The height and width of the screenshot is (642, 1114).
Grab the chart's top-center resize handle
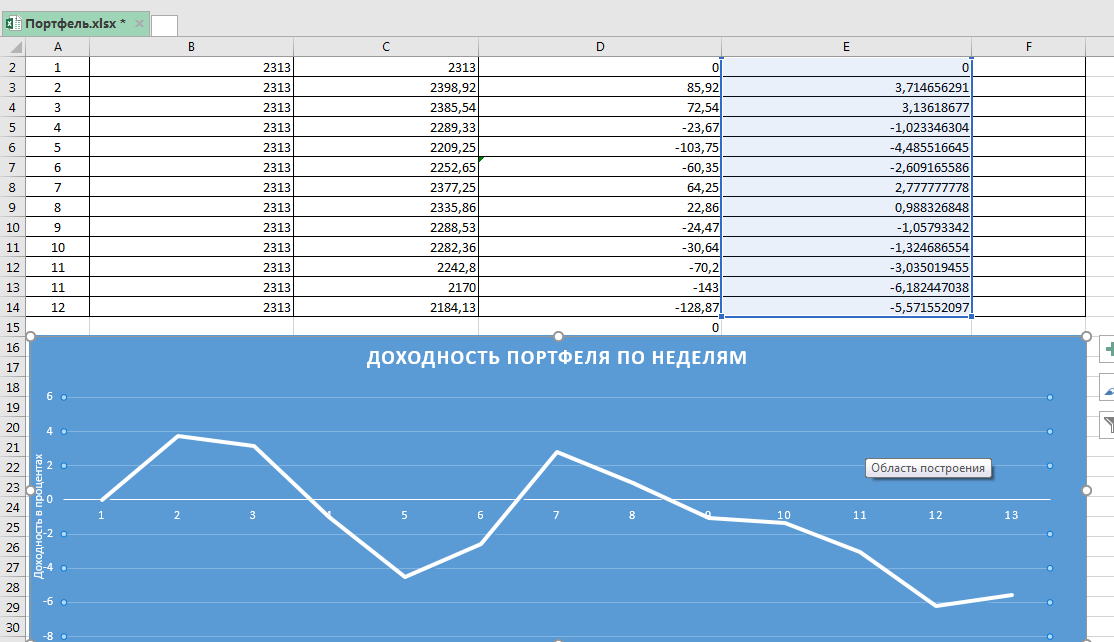click(x=558, y=336)
